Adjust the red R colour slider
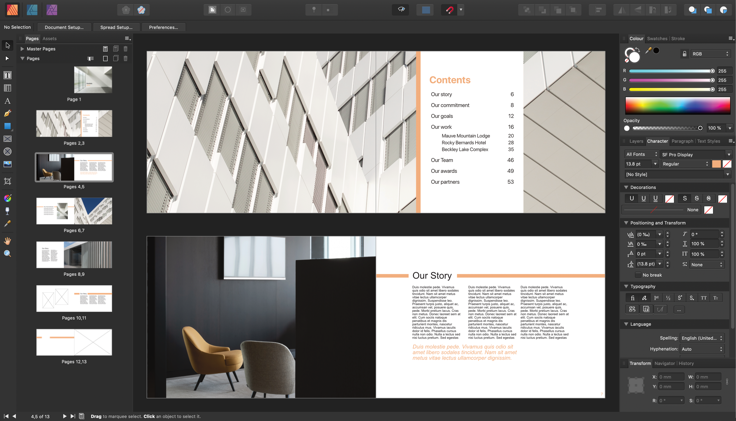Screen dimensions: 736x421 672,71
